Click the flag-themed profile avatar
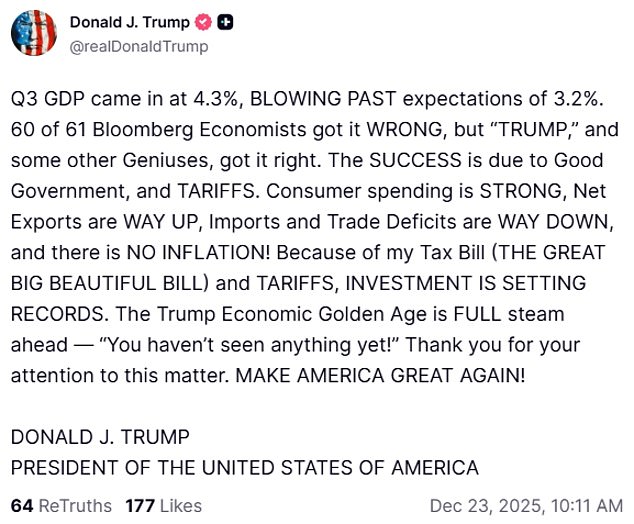Viewport: 634px width, 524px height. (34, 33)
